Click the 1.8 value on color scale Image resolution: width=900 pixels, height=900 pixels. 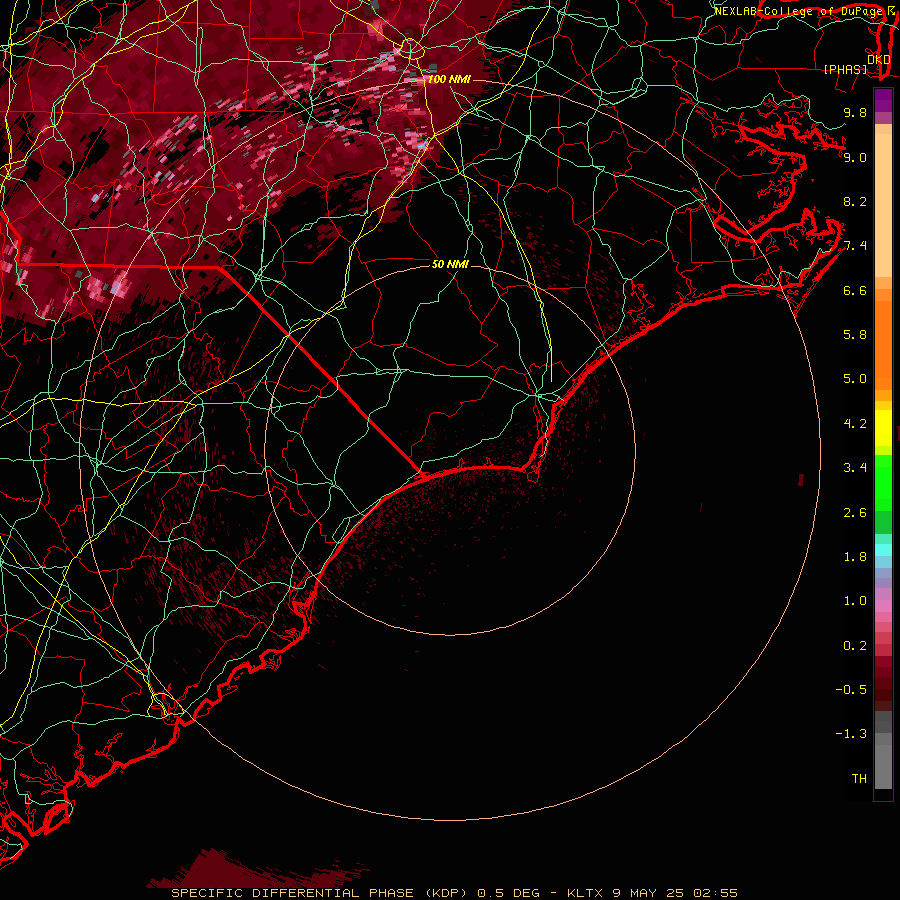[855, 557]
